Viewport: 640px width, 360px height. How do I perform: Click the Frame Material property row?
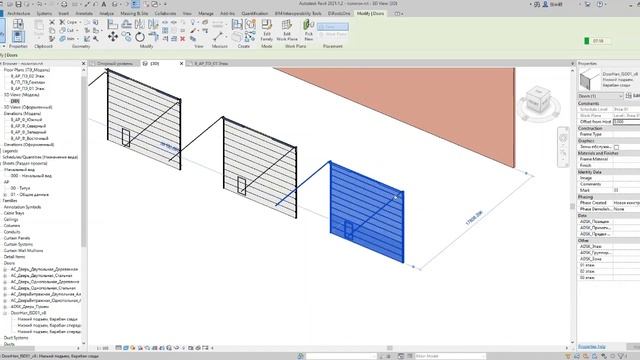point(609,159)
